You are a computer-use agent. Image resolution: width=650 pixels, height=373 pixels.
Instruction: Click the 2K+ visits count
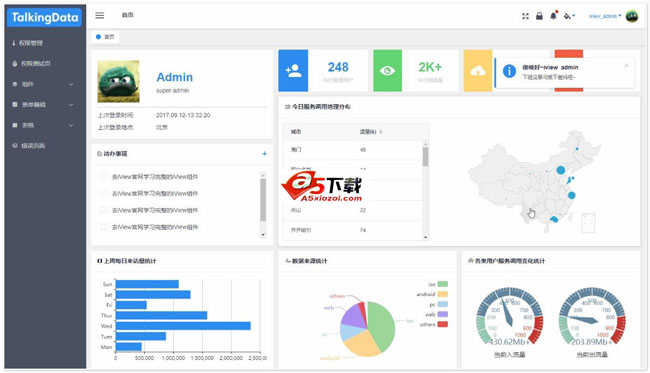[x=430, y=67]
